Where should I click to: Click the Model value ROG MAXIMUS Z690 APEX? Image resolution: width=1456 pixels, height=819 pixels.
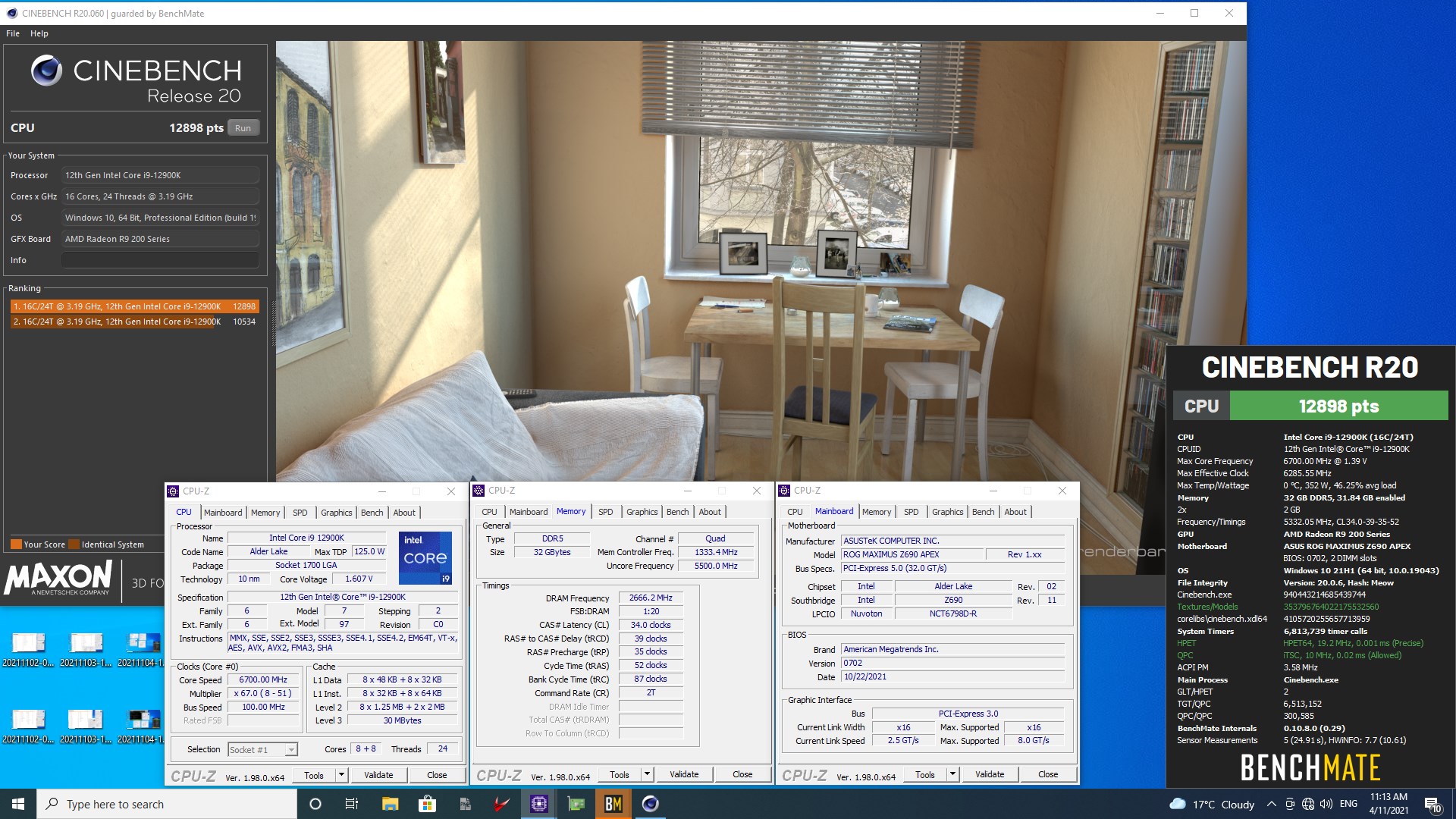click(x=912, y=554)
